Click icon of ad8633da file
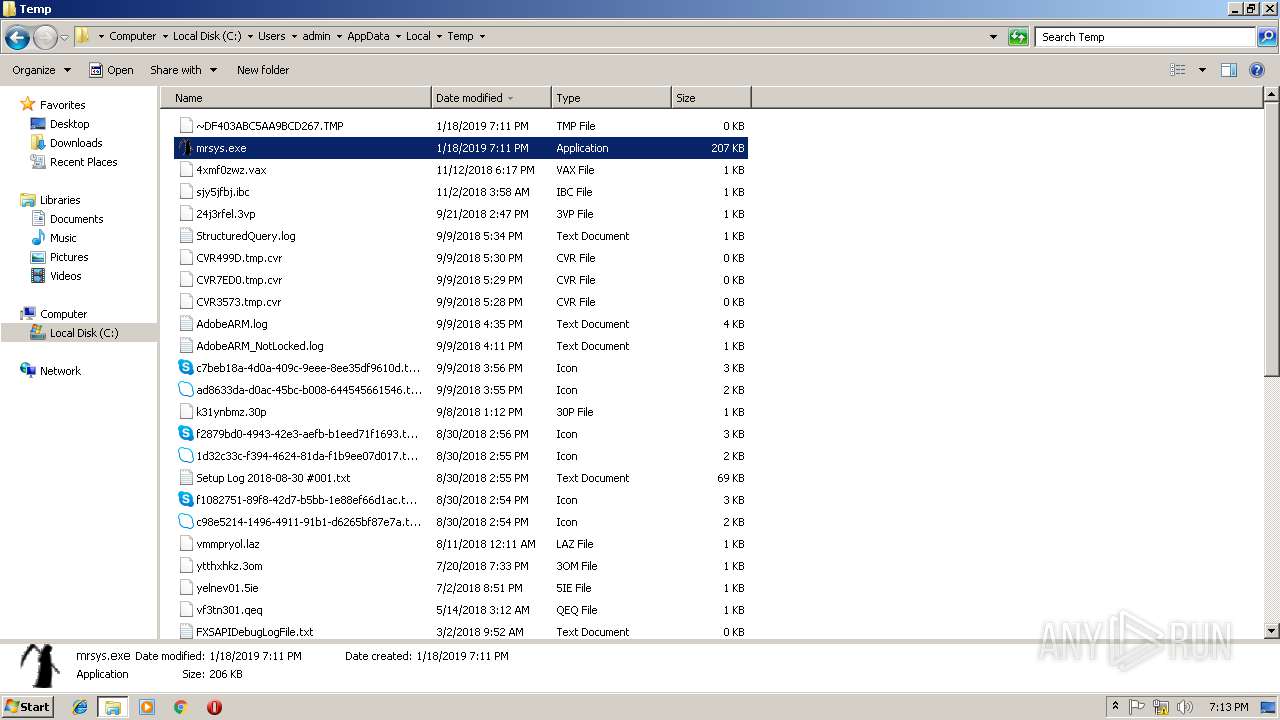 (x=185, y=390)
